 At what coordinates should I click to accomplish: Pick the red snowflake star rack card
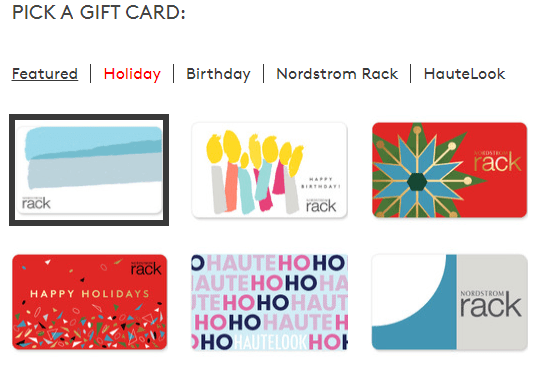tap(449, 170)
